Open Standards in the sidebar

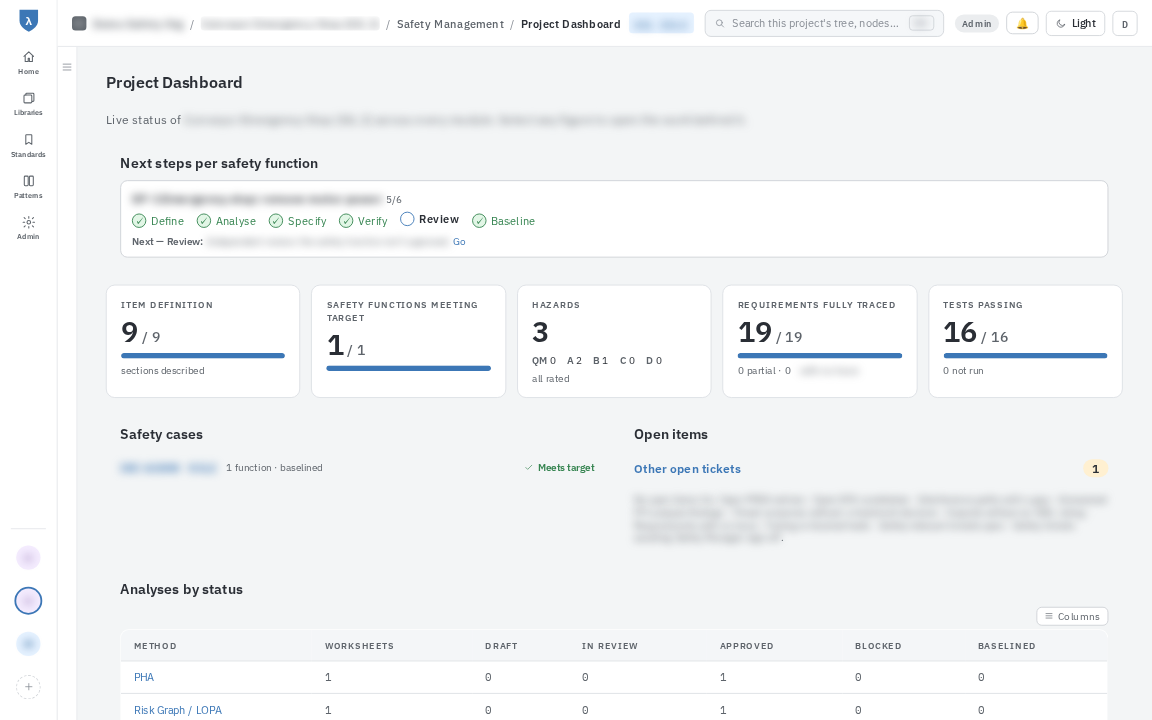28,145
